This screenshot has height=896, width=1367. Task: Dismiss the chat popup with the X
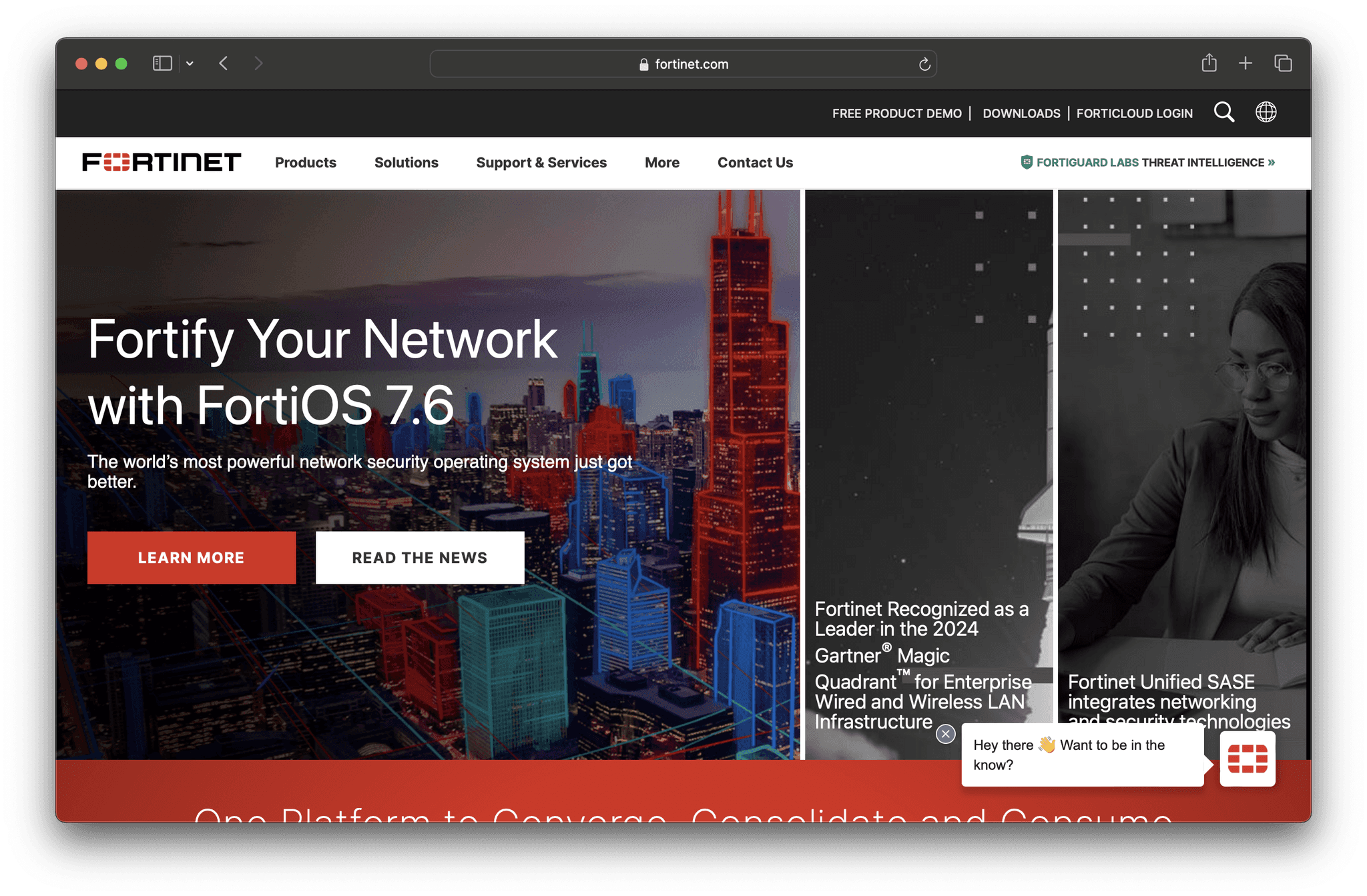[x=944, y=733]
